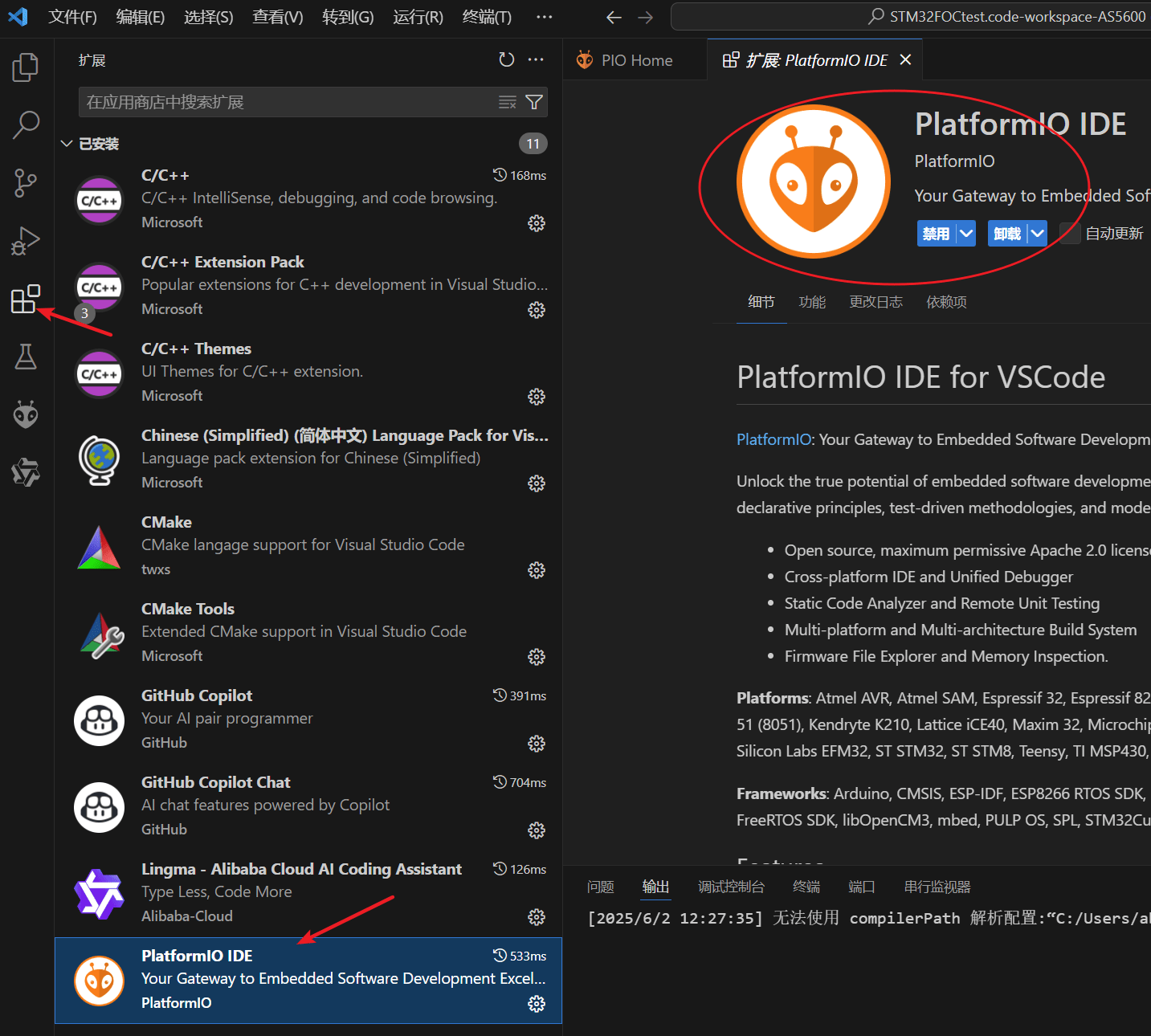This screenshot has width=1151, height=1036.
Task: Select the CMake Tools extension
Action: (308, 633)
